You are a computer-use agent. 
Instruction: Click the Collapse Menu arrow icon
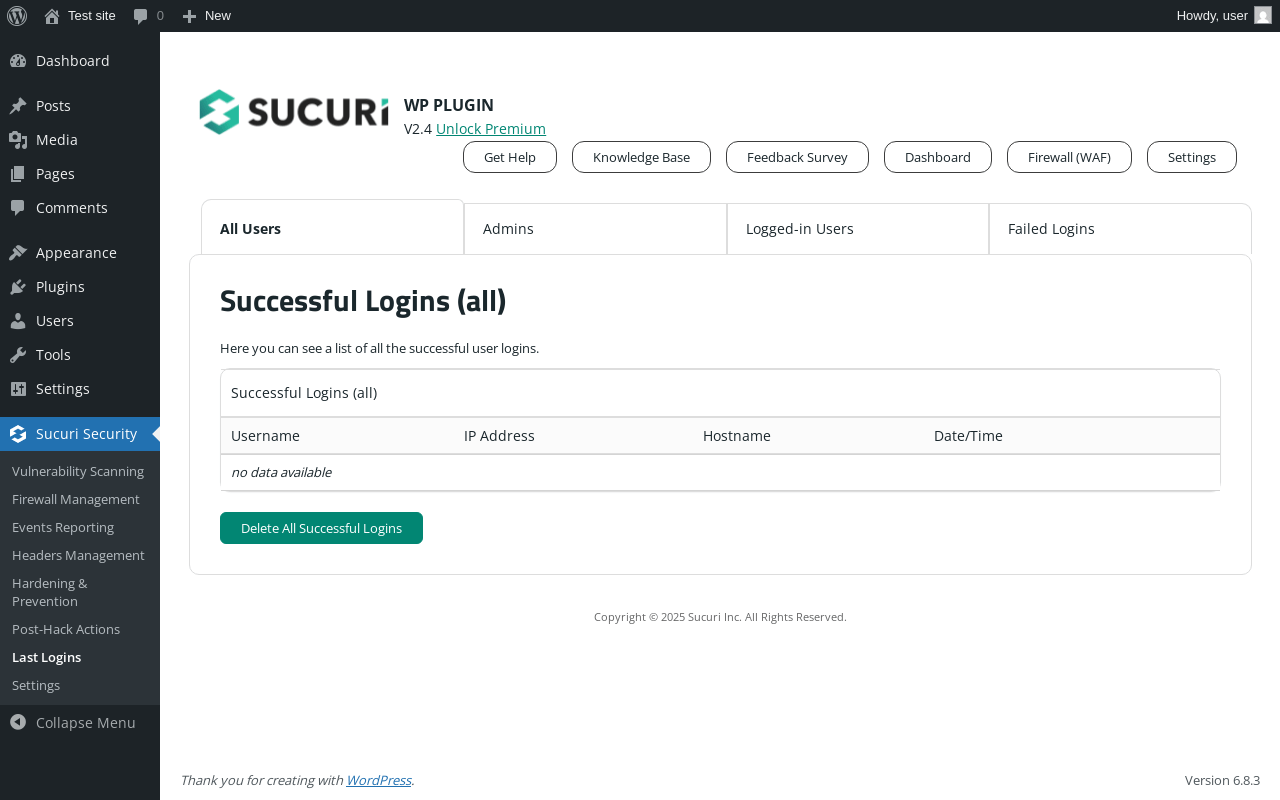coord(18,722)
